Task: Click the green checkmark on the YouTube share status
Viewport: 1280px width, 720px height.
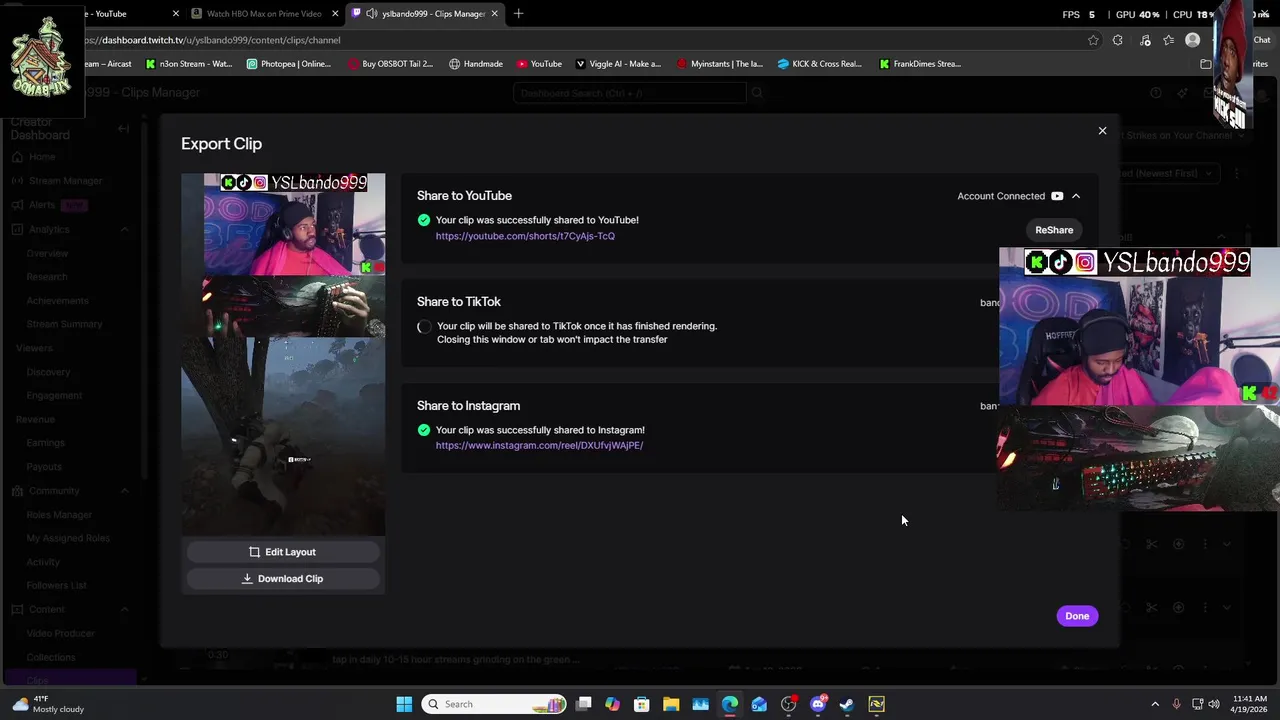Action: coord(424,220)
